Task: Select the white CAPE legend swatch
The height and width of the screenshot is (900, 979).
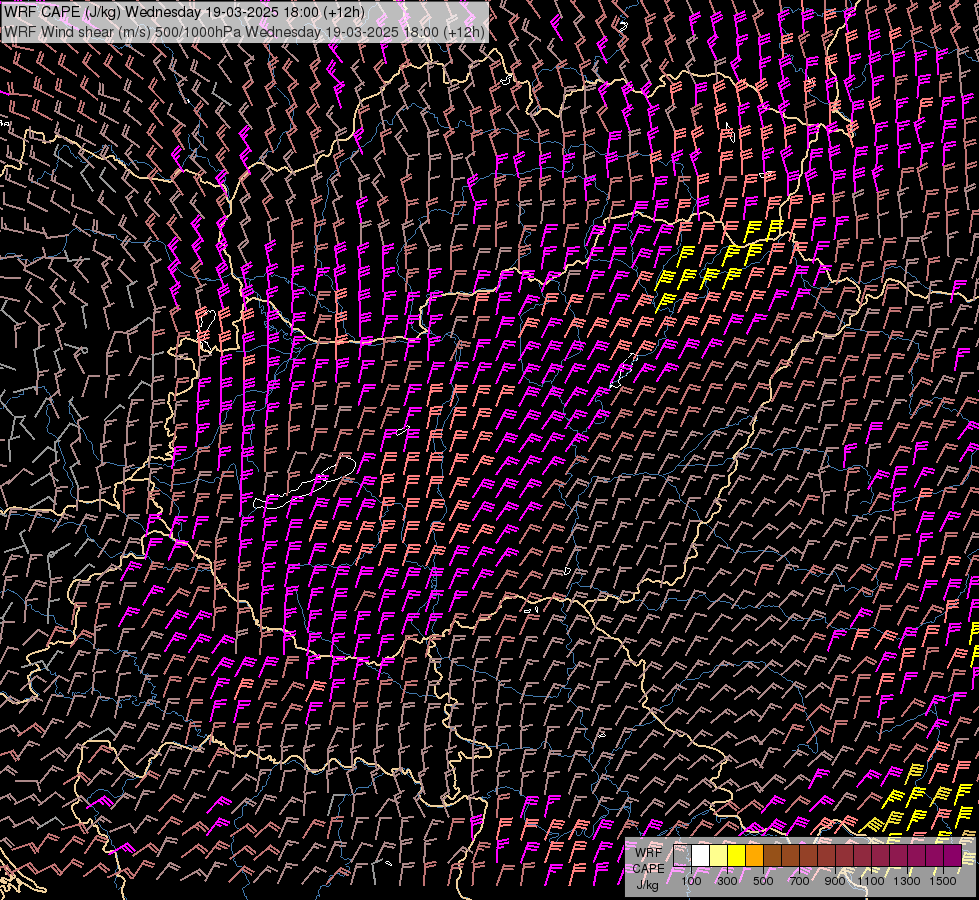Action: coord(701,856)
